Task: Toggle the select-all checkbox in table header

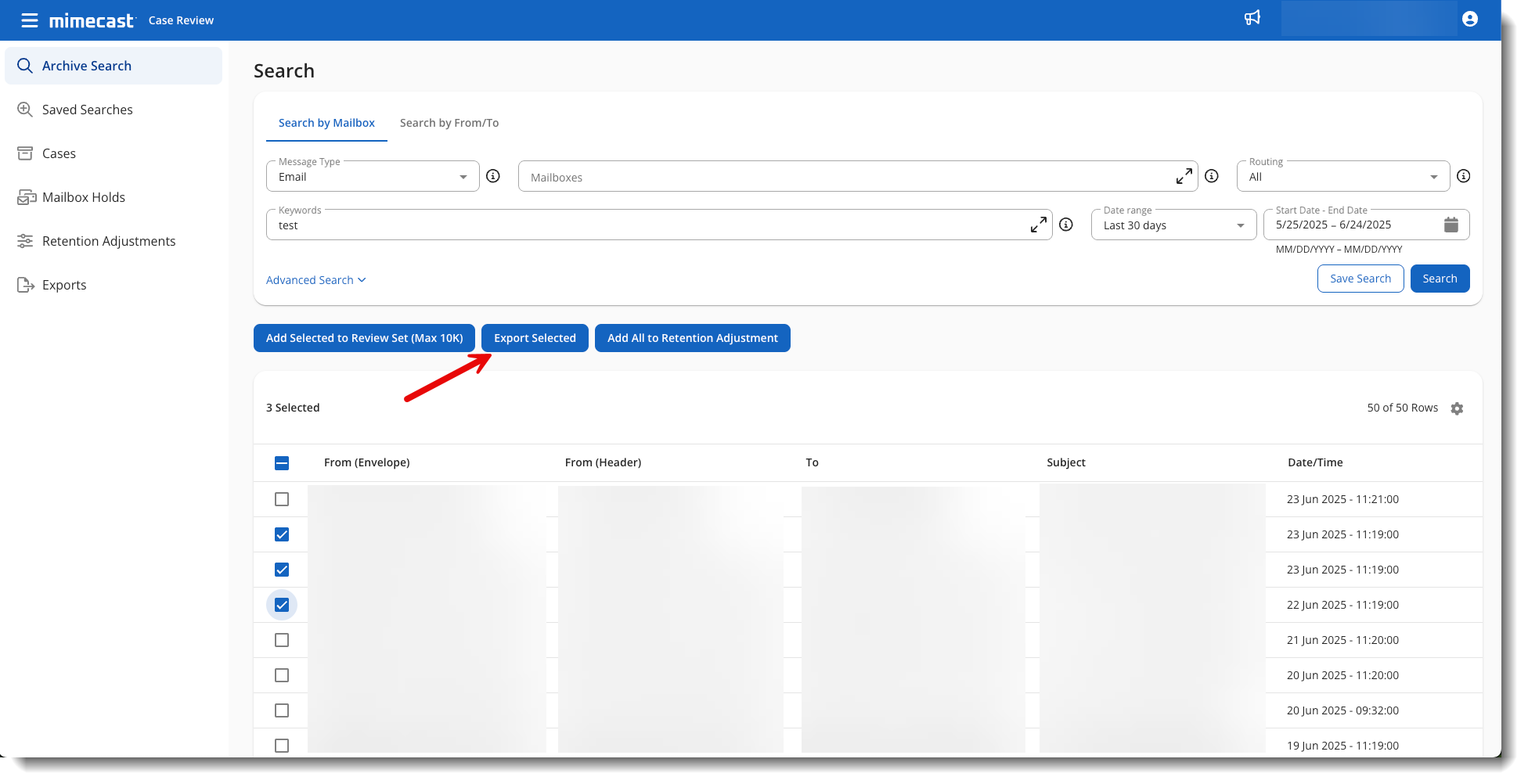Action: [x=282, y=463]
